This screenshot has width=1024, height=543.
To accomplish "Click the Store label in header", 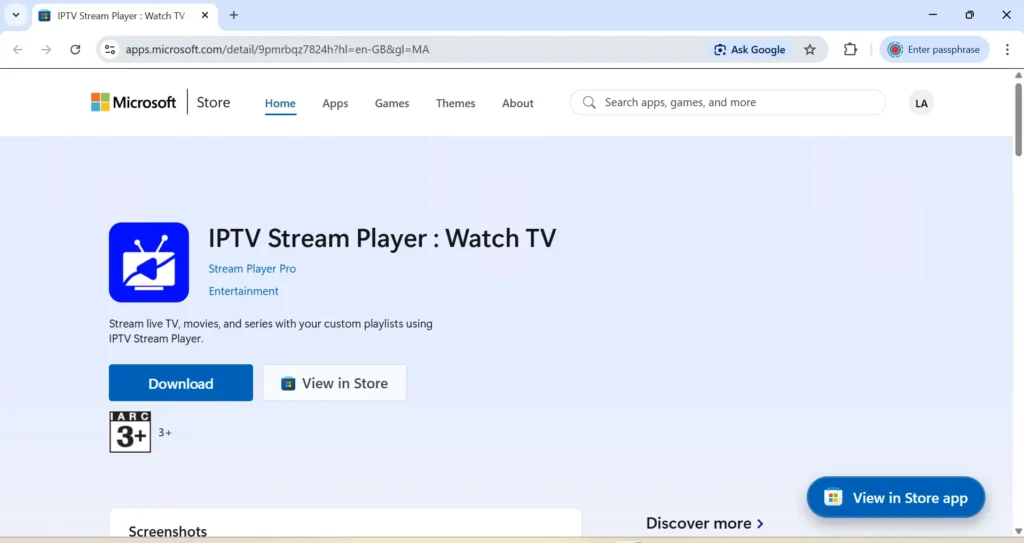I will point(214,103).
